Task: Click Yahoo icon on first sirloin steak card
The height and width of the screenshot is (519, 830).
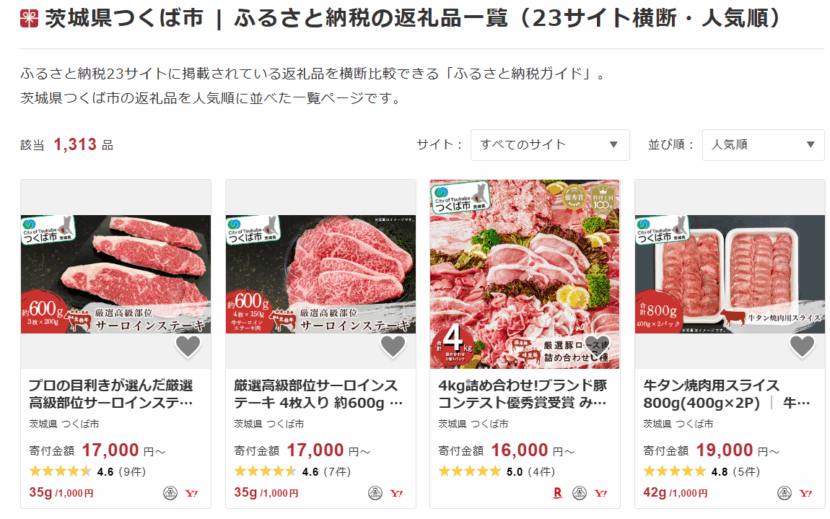Action: pos(191,493)
